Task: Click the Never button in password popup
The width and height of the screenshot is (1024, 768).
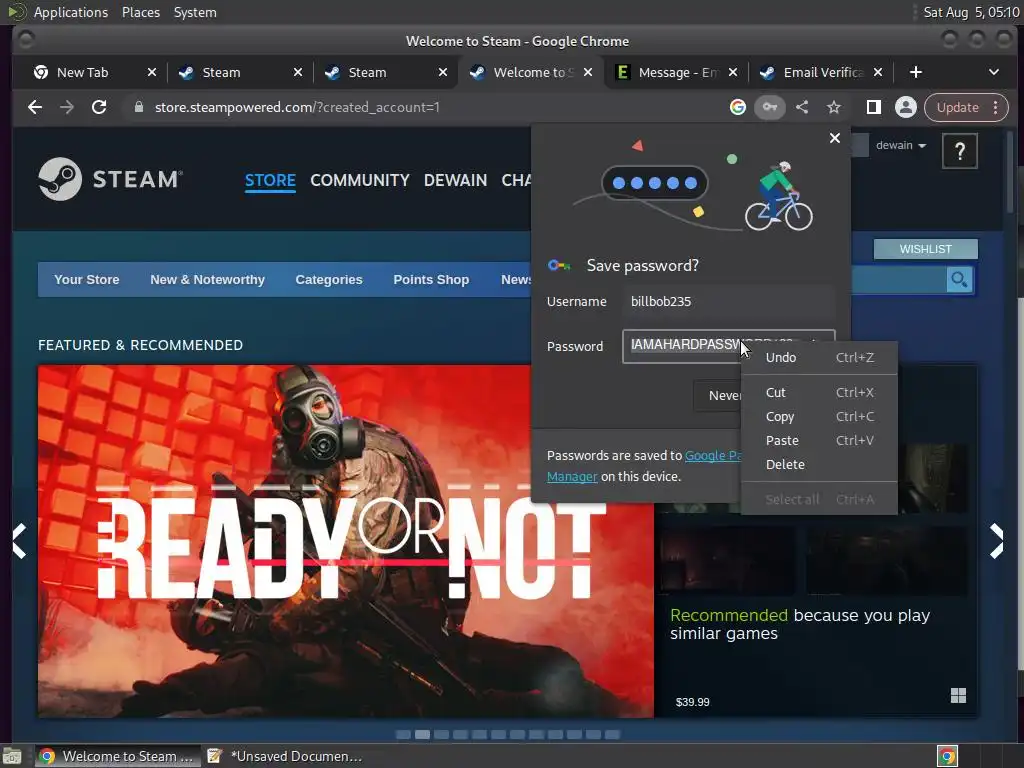Action: [x=718, y=395]
